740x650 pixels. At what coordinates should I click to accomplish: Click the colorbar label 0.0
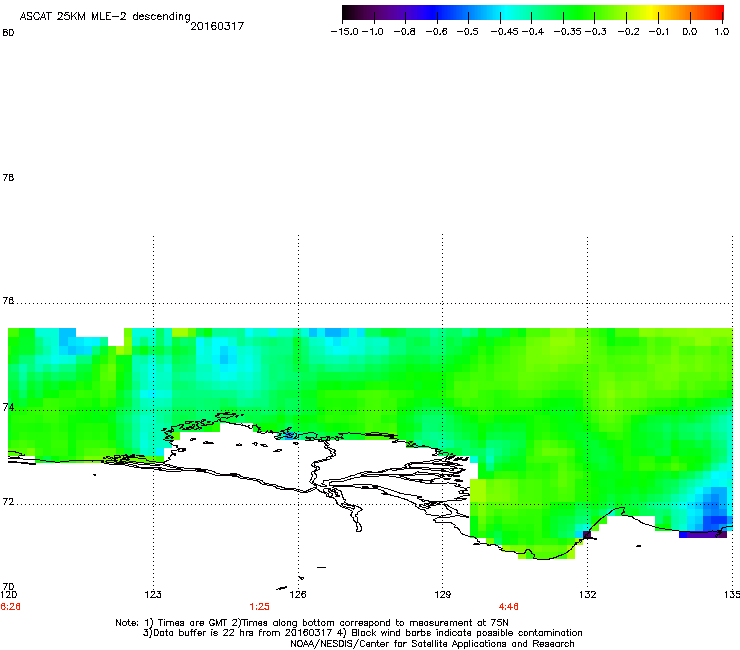[690, 32]
